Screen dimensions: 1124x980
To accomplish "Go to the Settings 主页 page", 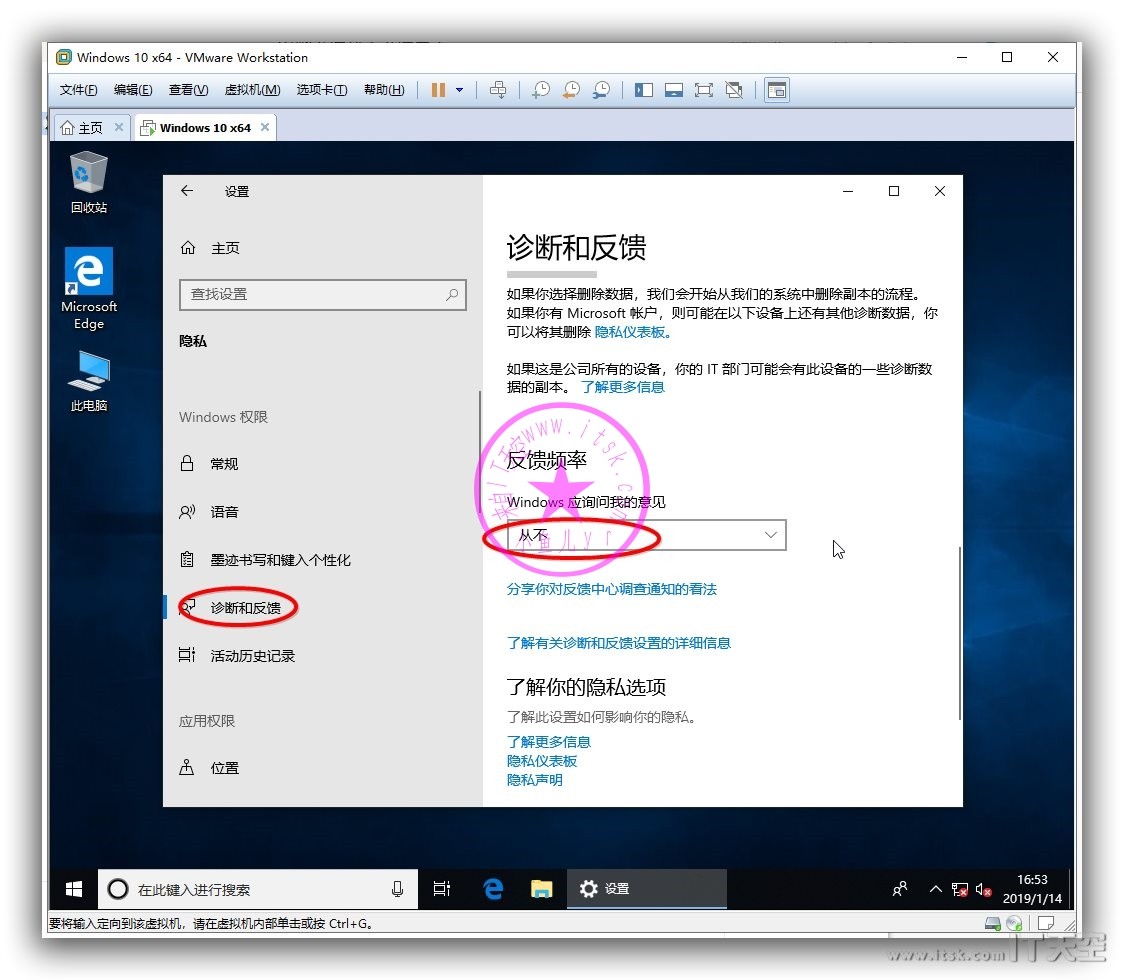I will click(x=210, y=248).
